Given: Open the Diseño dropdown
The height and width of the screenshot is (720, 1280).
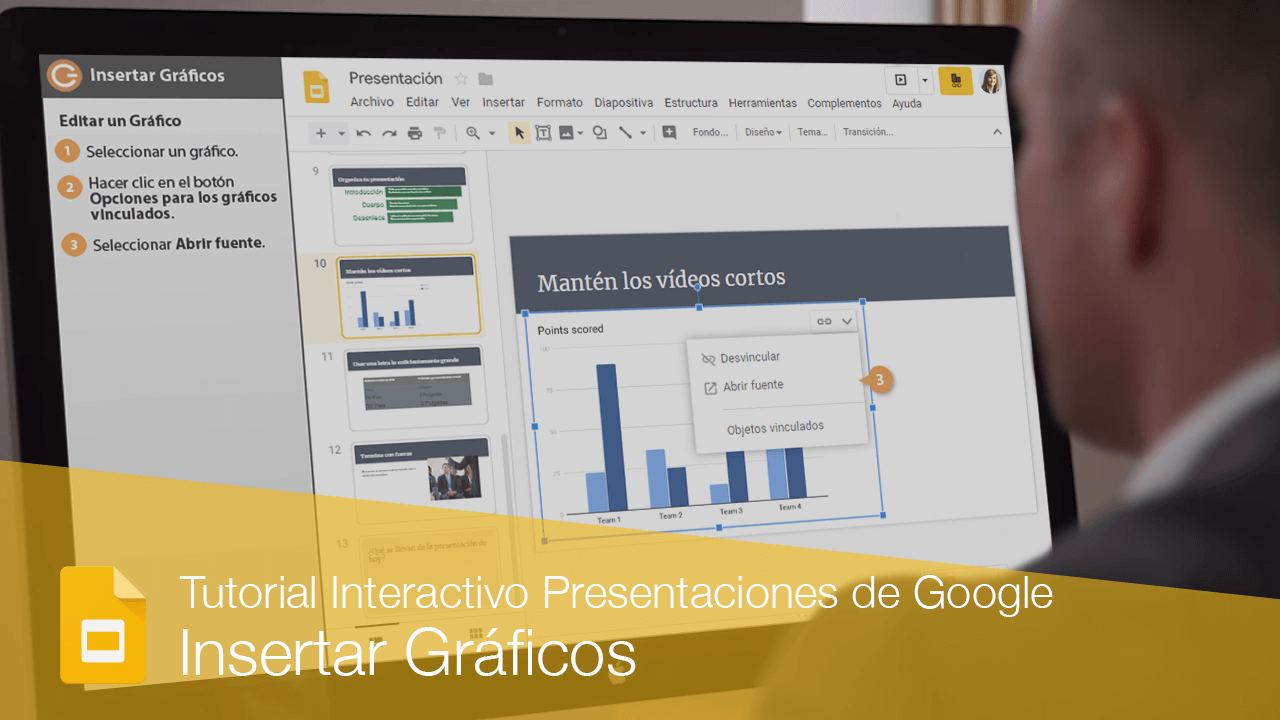Looking at the screenshot, I should tap(763, 132).
